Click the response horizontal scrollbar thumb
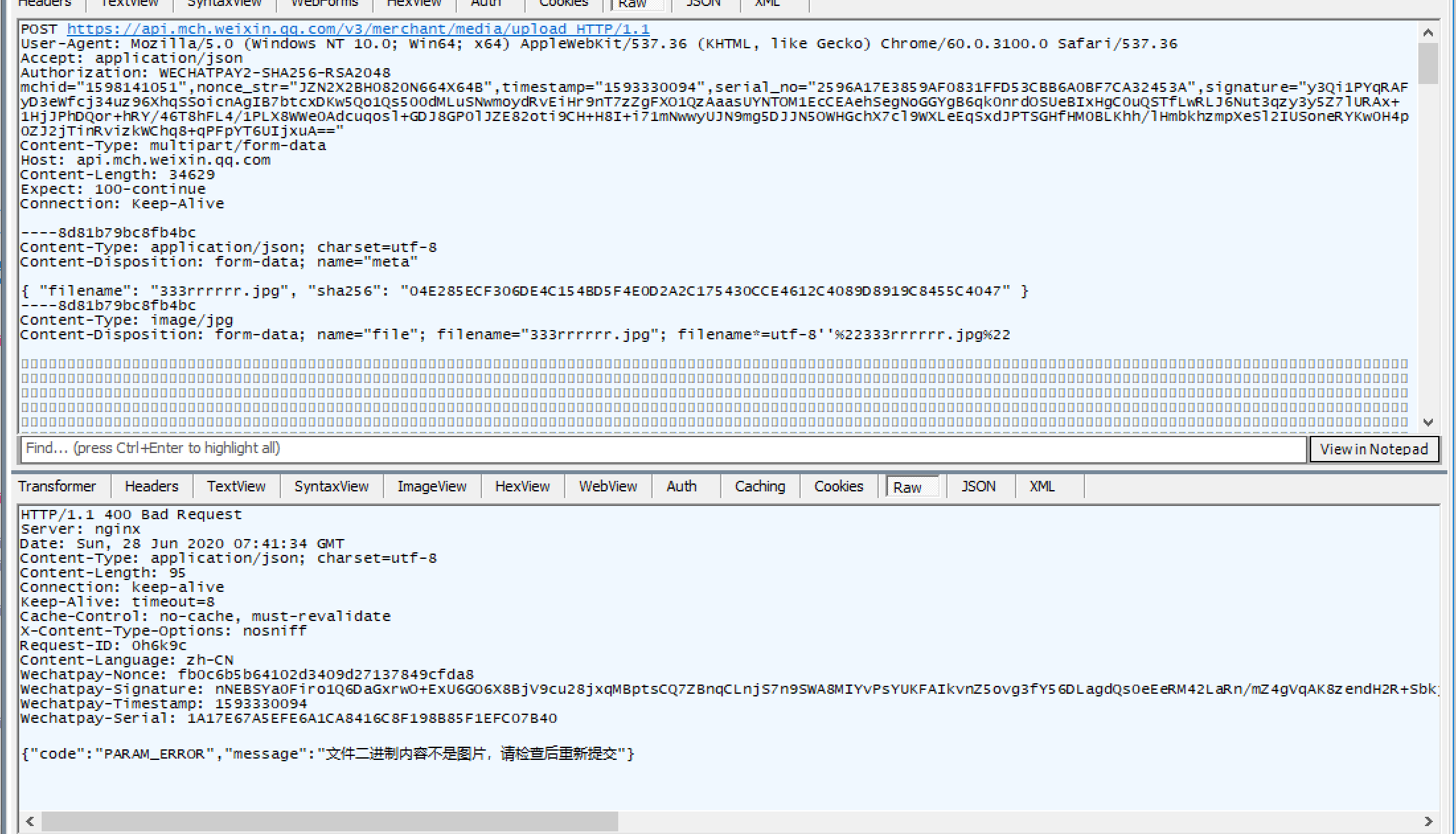Image resolution: width=1456 pixels, height=834 pixels. point(329,821)
